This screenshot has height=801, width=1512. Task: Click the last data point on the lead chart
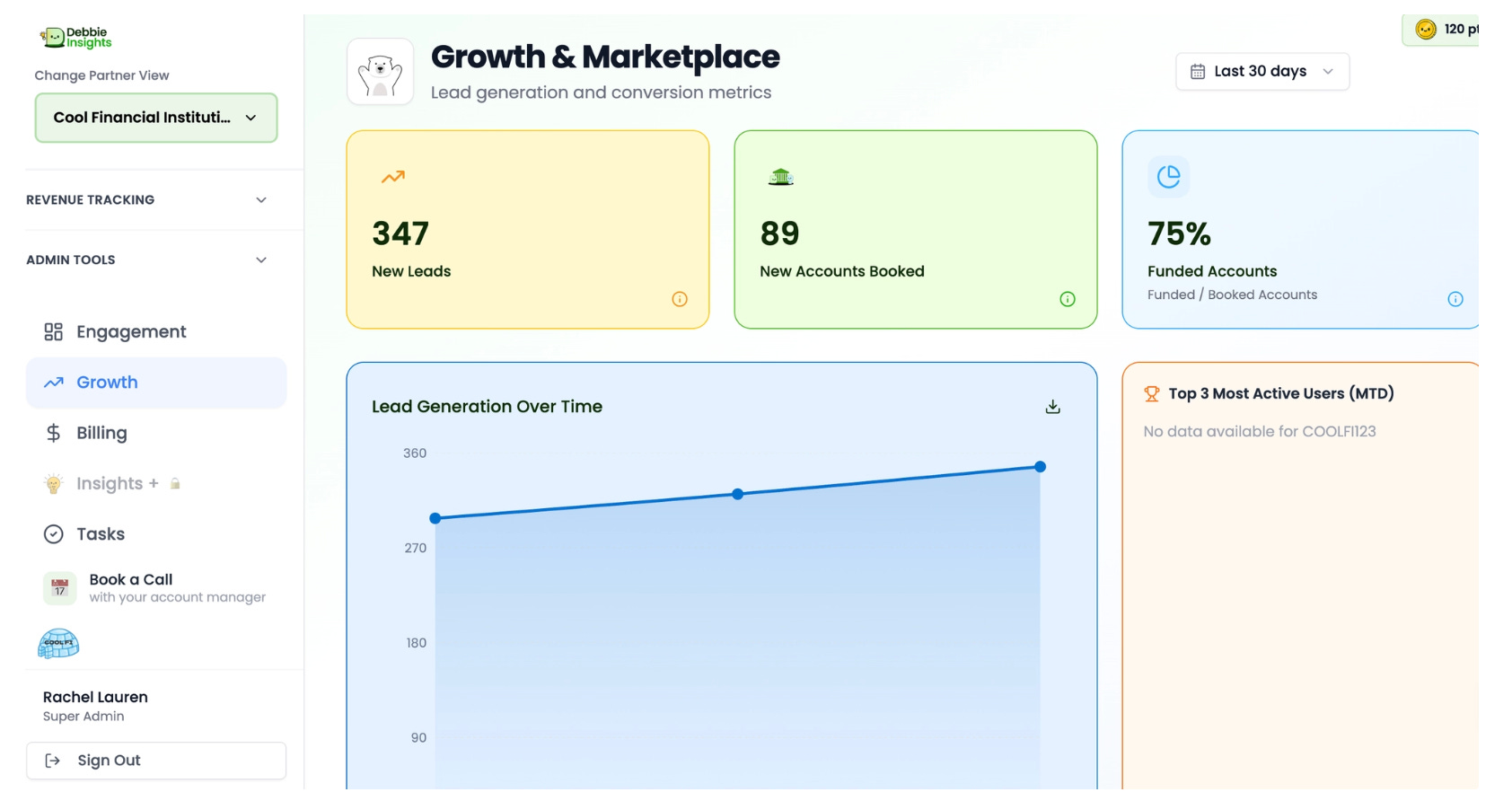pyautogui.click(x=1040, y=467)
